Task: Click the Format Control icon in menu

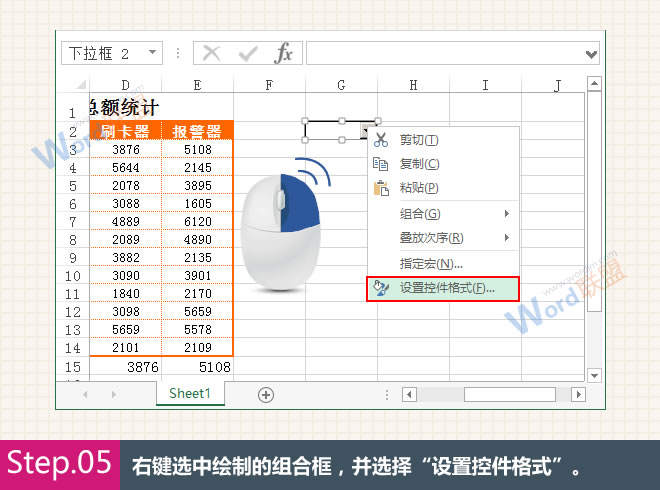Action: tap(380, 288)
